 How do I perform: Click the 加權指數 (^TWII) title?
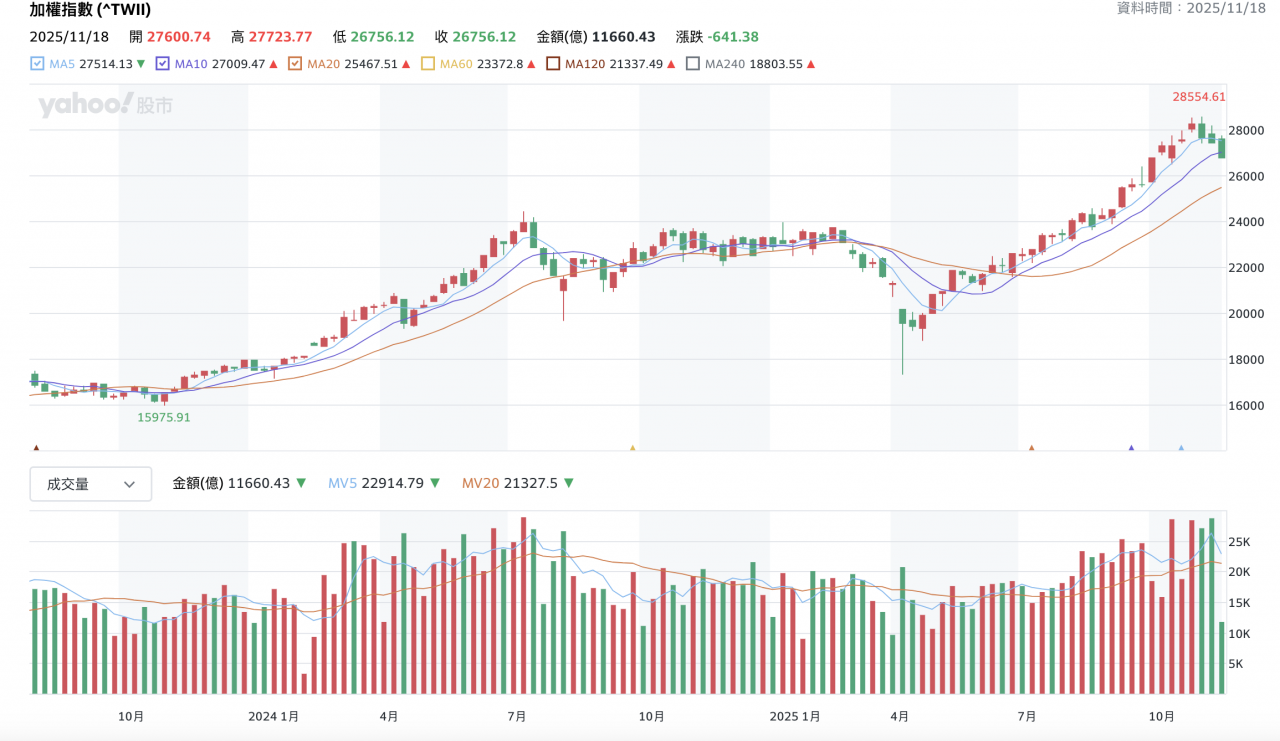pyautogui.click(x=90, y=10)
